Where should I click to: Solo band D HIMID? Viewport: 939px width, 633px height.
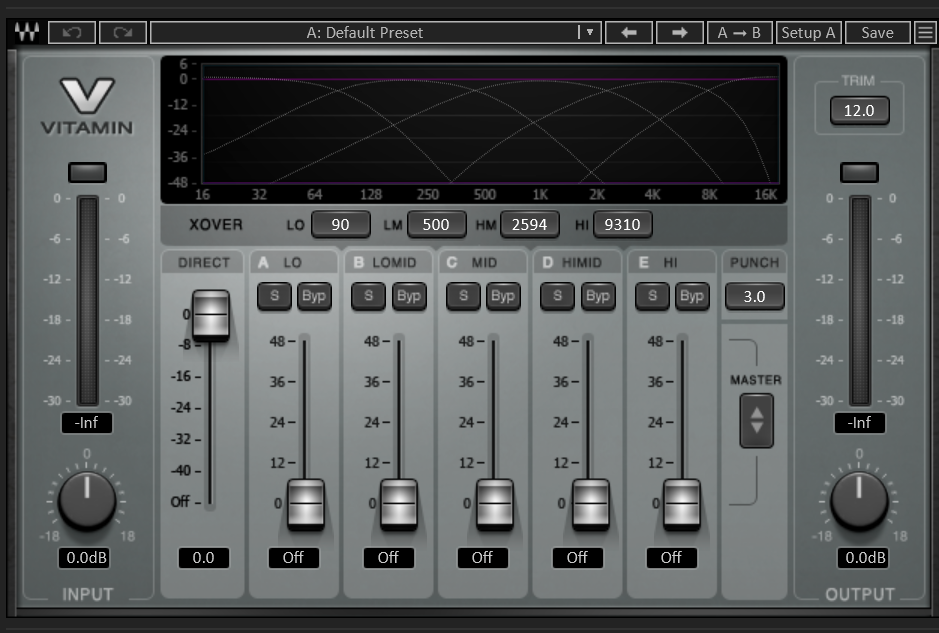[558, 296]
